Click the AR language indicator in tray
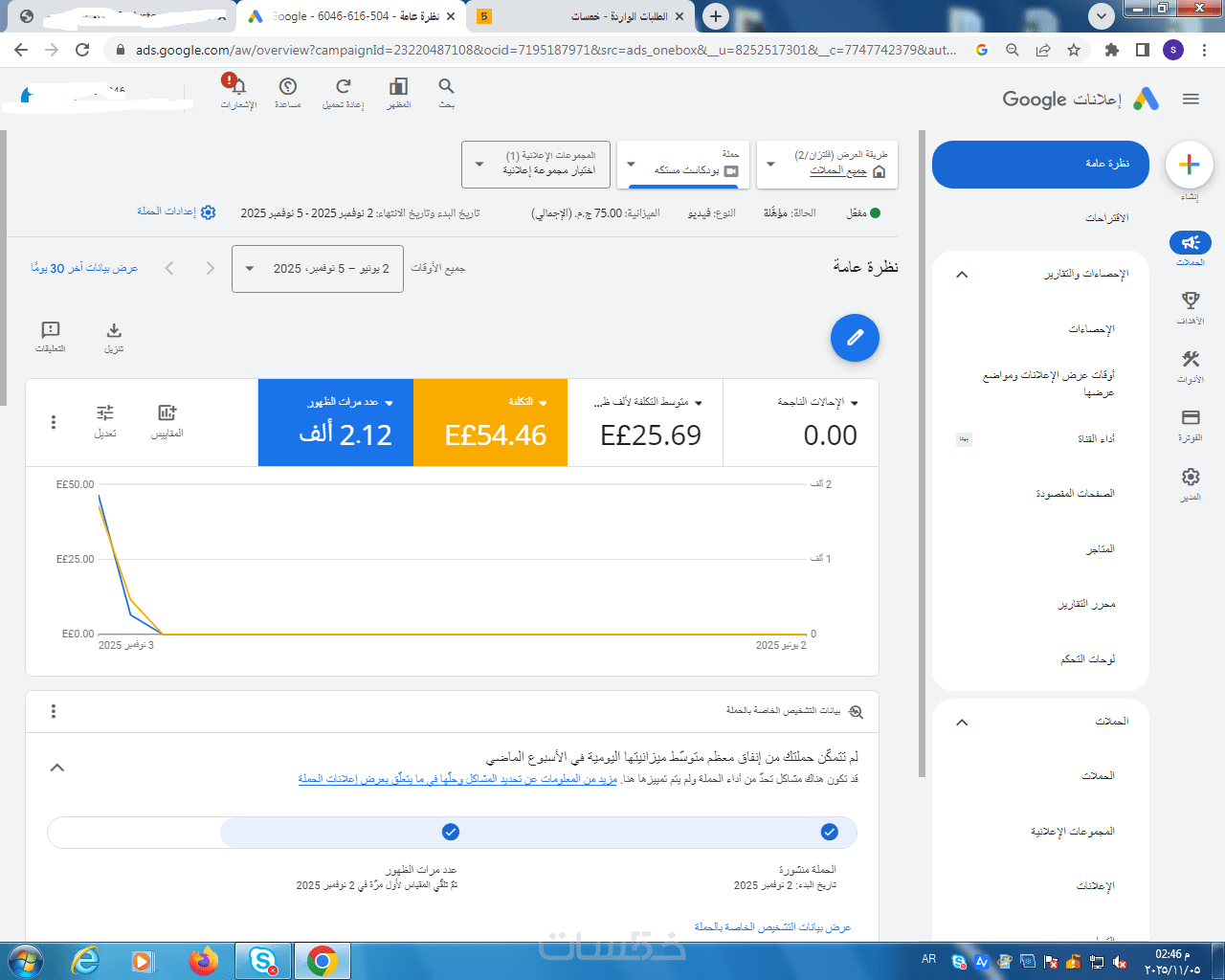This screenshot has height=980, width=1225. (x=928, y=959)
